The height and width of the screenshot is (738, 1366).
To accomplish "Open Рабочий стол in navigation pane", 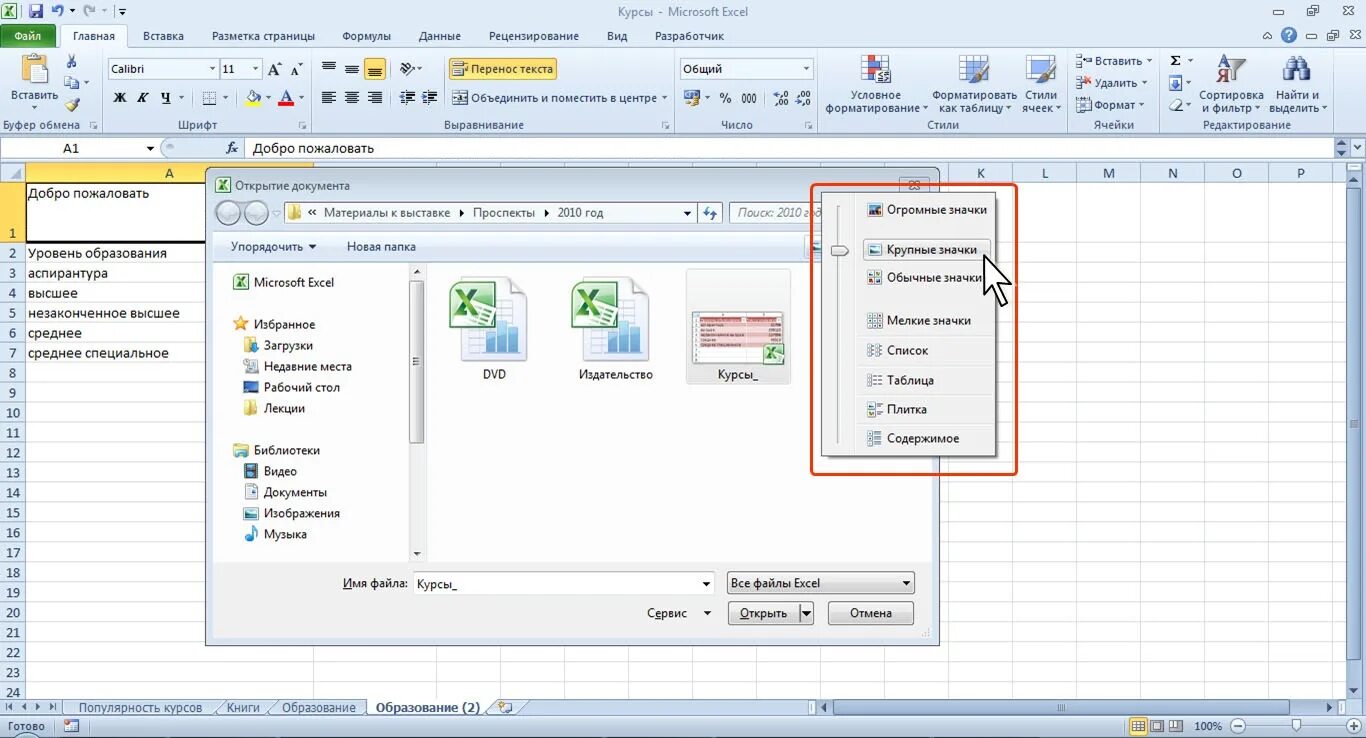I will [x=291, y=387].
